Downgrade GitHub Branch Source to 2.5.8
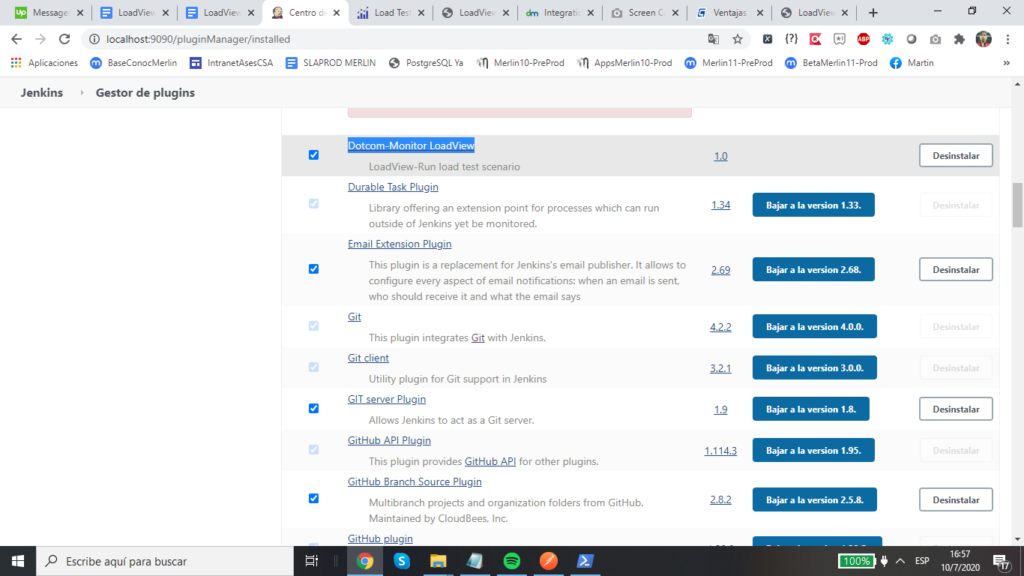 (x=814, y=500)
